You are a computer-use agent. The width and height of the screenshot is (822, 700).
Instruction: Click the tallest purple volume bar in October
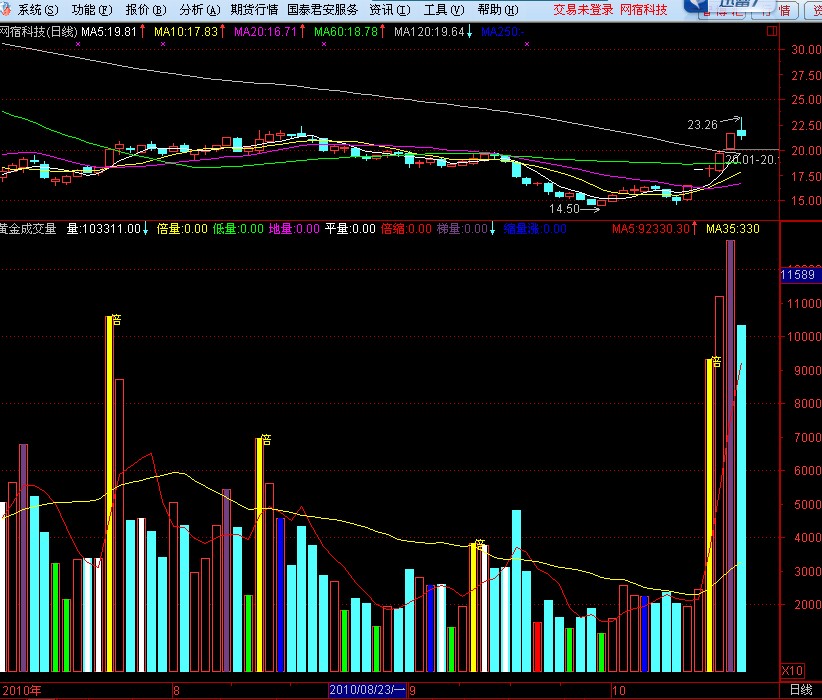[730, 456]
